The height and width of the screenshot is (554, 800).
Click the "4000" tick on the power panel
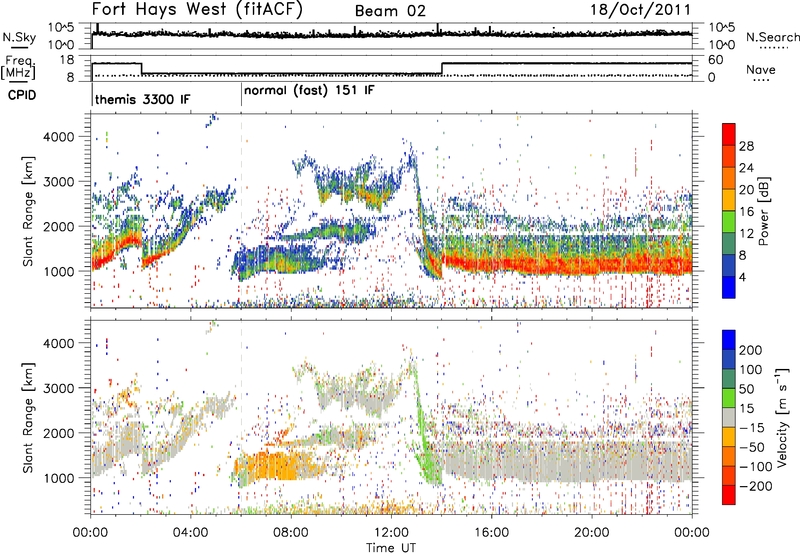pyautogui.click(x=59, y=137)
